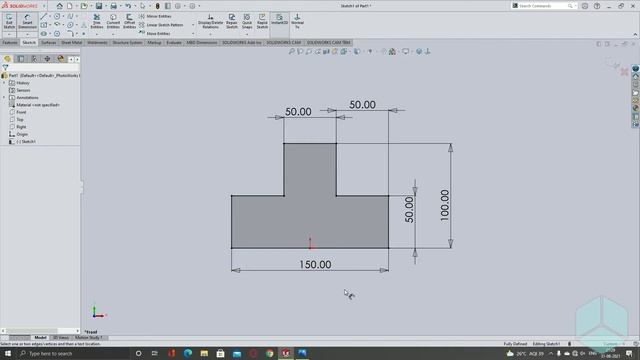Switch to the Surfaces tab
The image size is (640, 360).
point(49,42)
